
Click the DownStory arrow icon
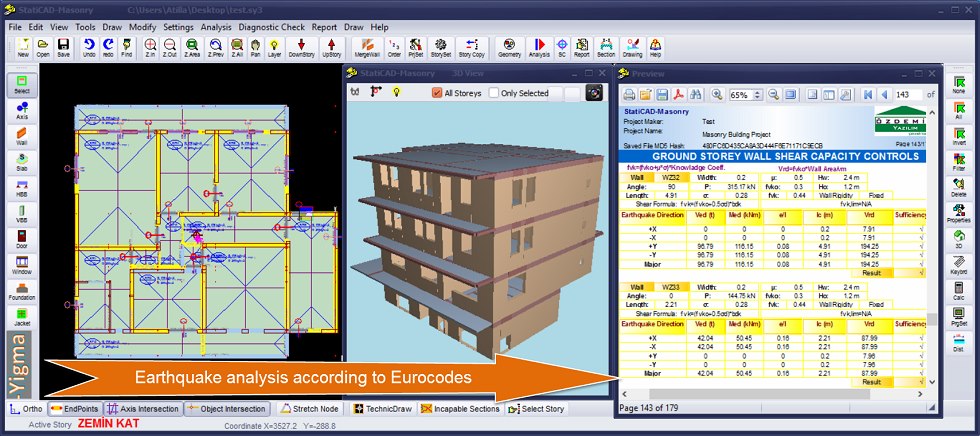pos(301,47)
